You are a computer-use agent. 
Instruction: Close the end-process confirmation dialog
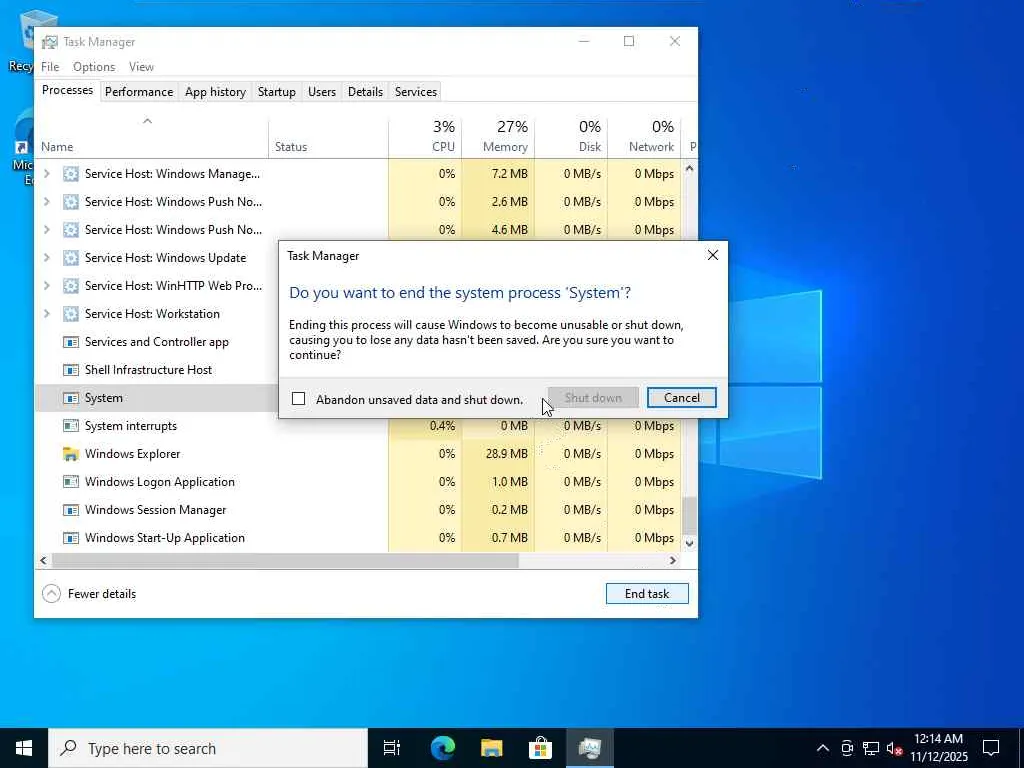712,255
